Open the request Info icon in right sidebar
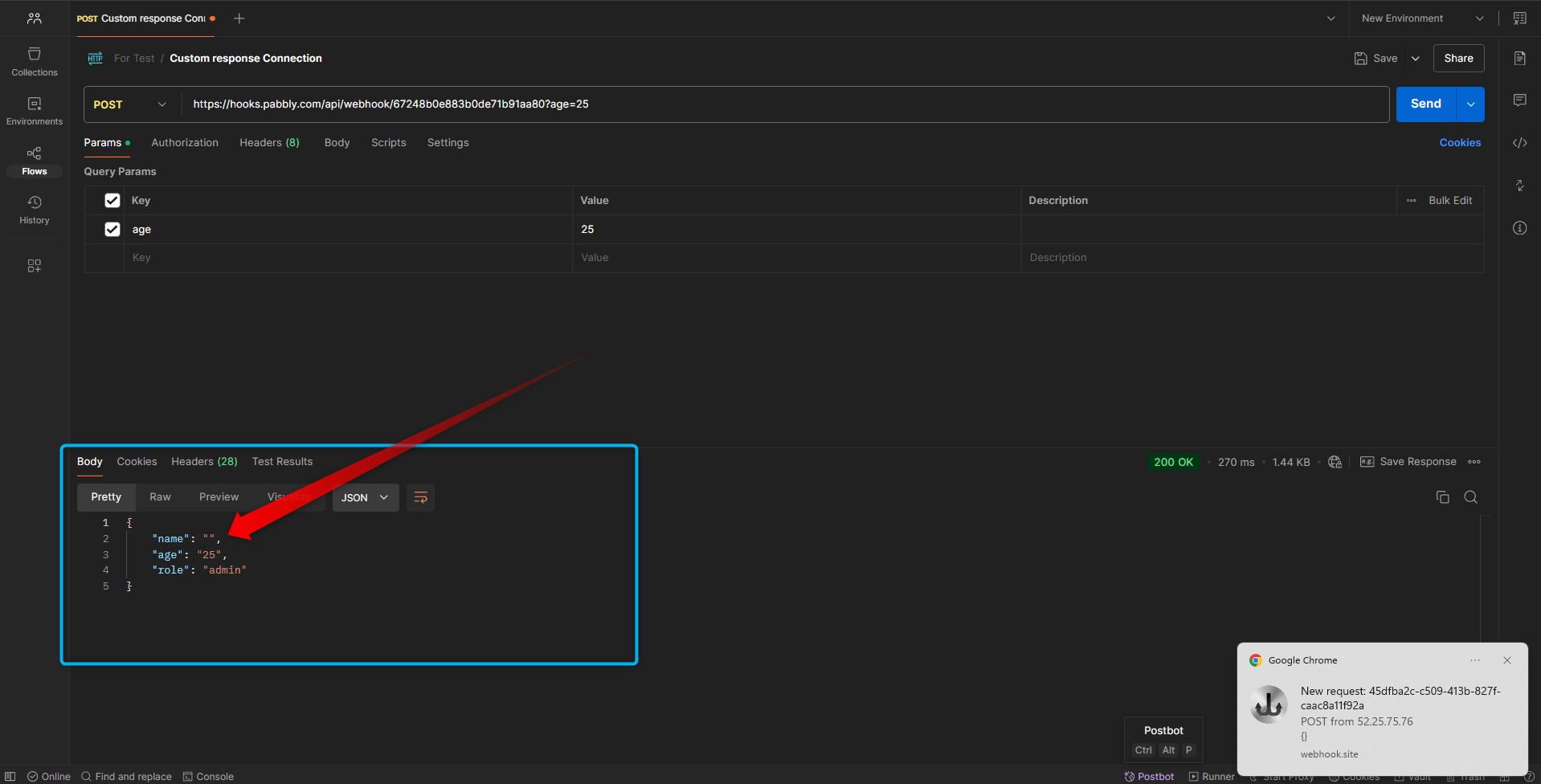 [x=1519, y=228]
